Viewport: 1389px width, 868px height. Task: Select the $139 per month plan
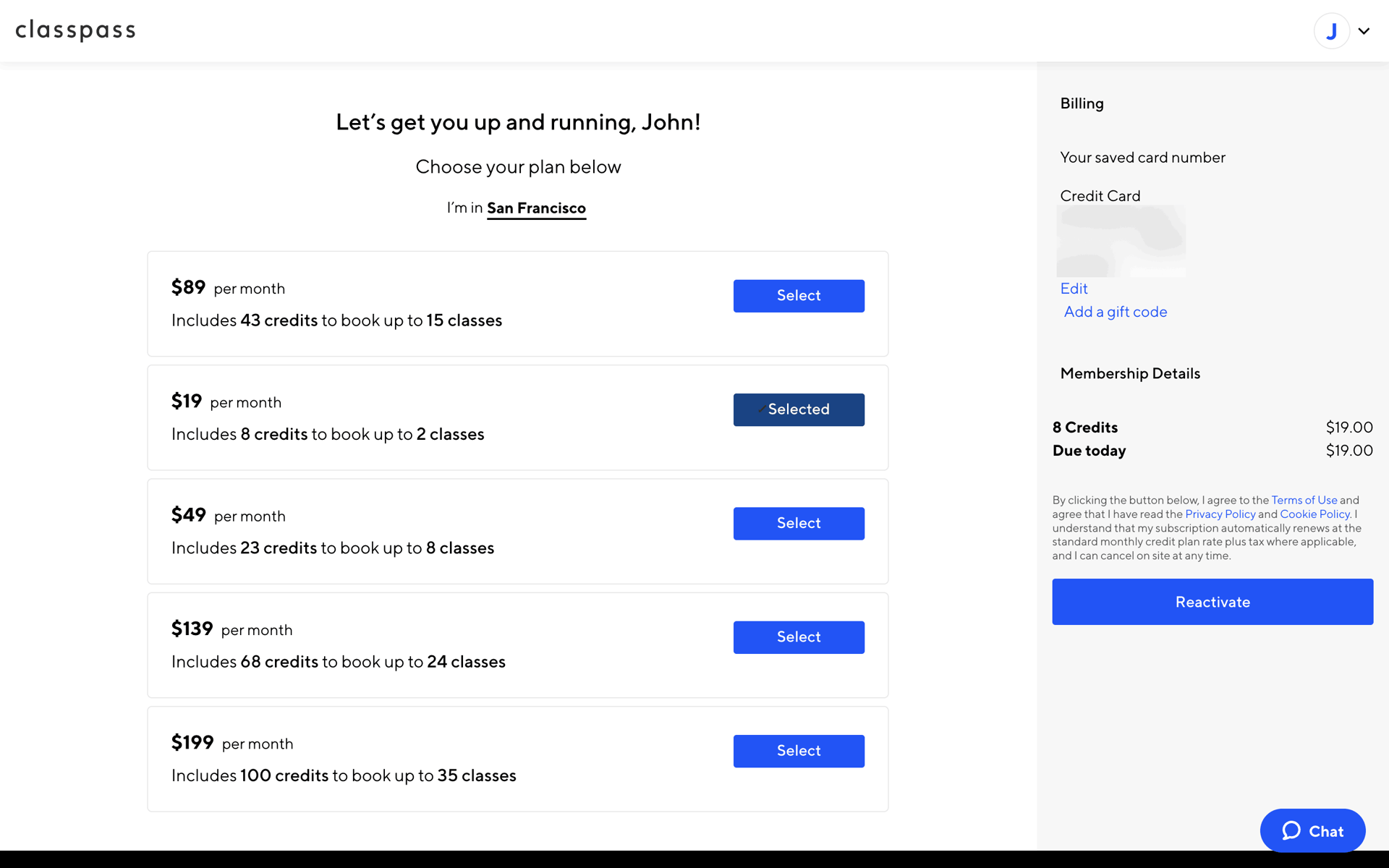pos(799,637)
